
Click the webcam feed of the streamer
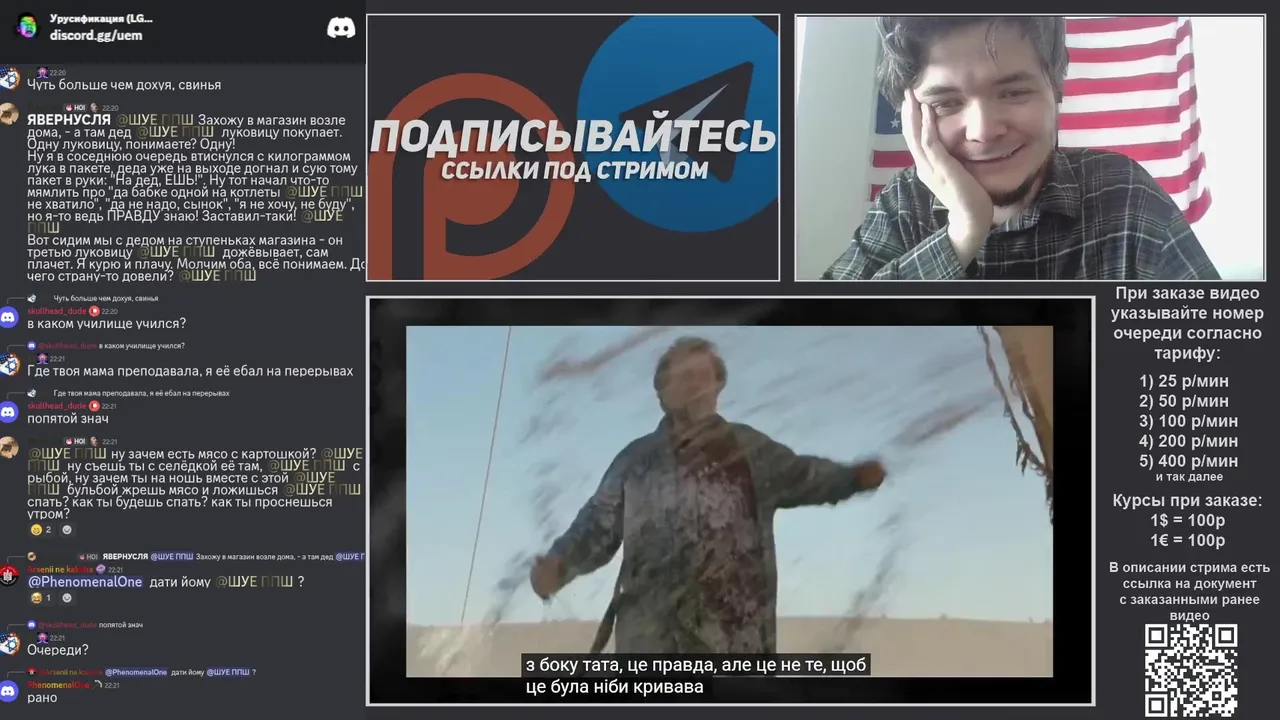[1029, 148]
